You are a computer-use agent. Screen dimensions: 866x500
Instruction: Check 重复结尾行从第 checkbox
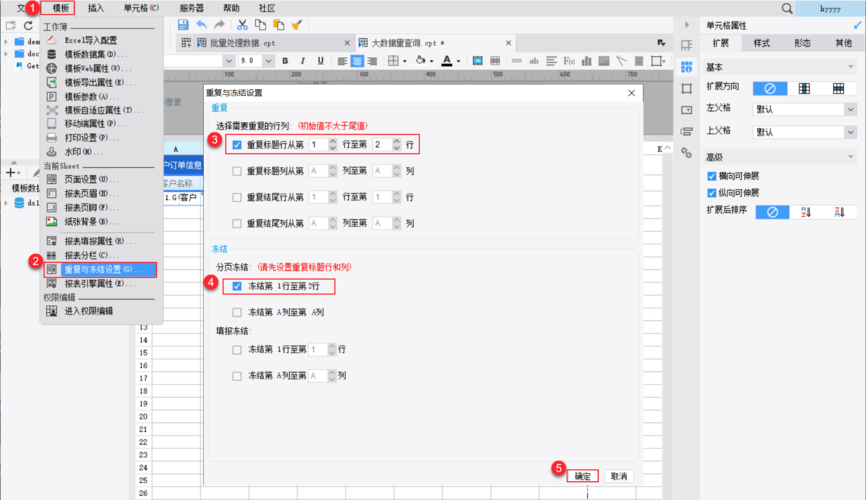coord(237,197)
